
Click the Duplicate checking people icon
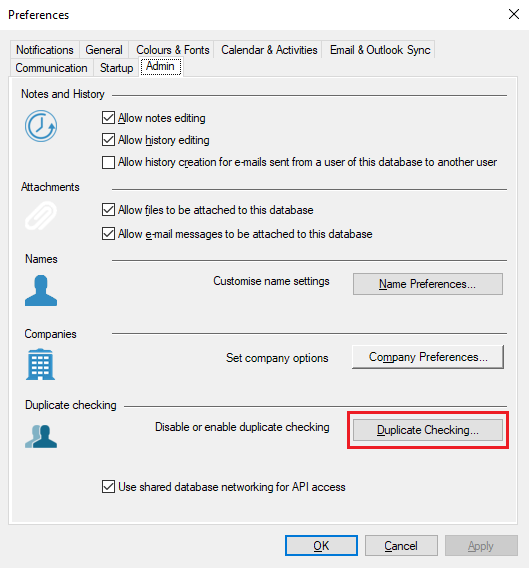(41, 436)
